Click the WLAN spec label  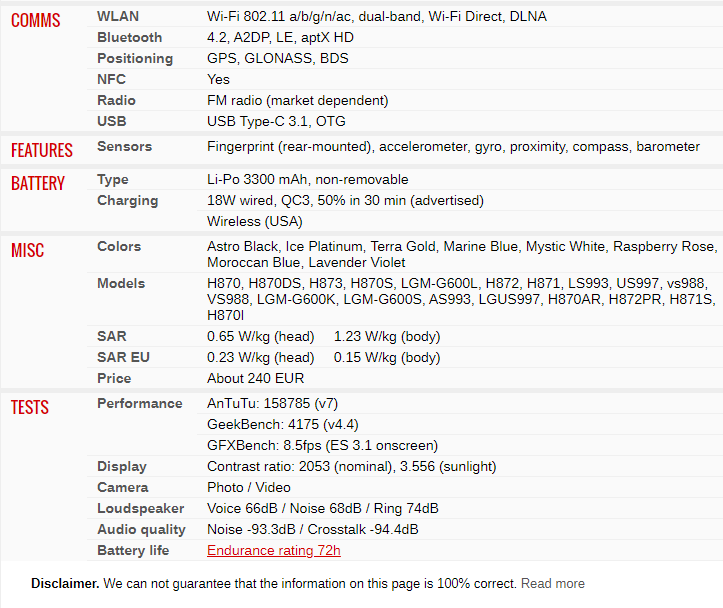coord(118,17)
